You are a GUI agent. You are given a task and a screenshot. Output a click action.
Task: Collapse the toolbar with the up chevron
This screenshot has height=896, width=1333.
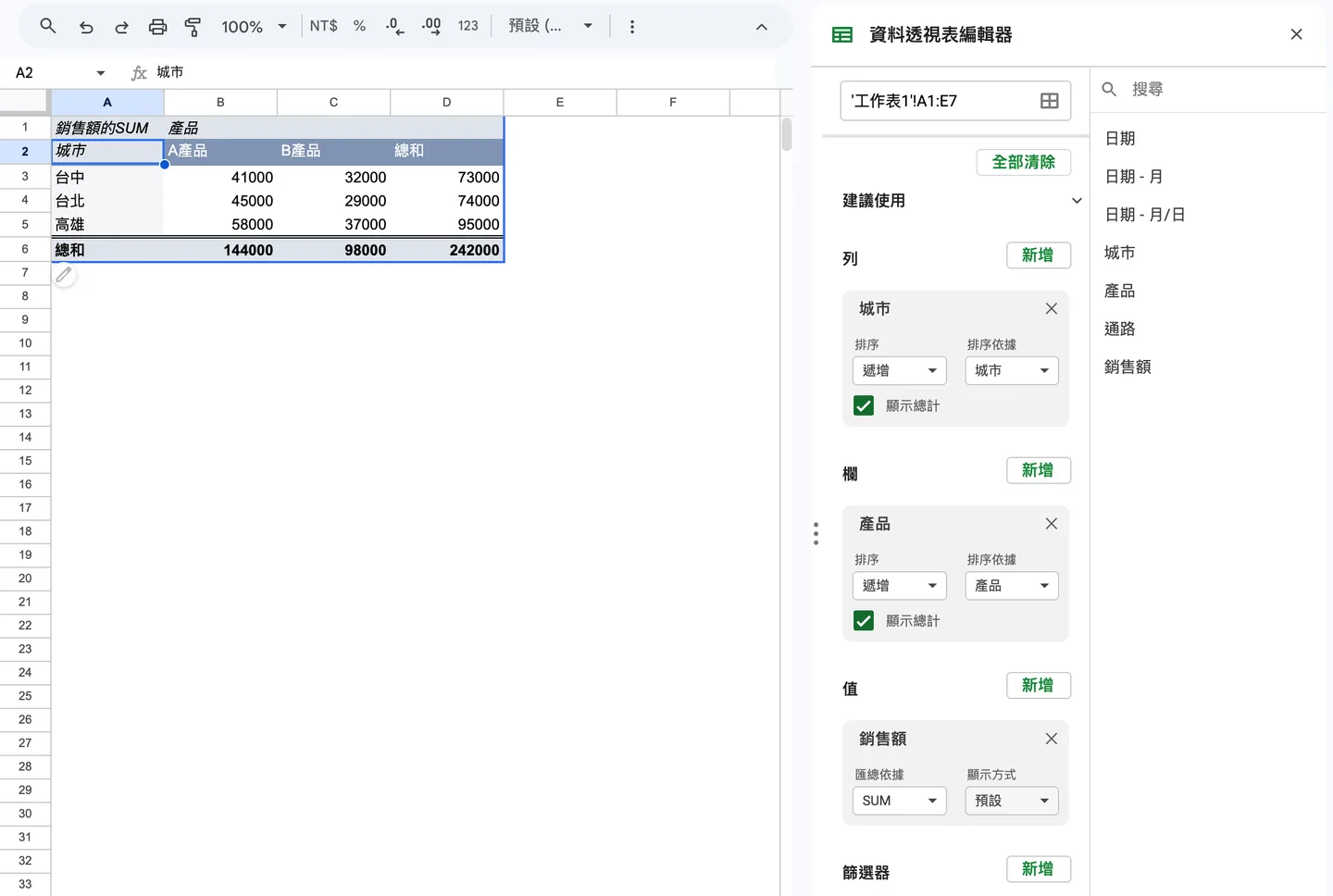point(762,27)
